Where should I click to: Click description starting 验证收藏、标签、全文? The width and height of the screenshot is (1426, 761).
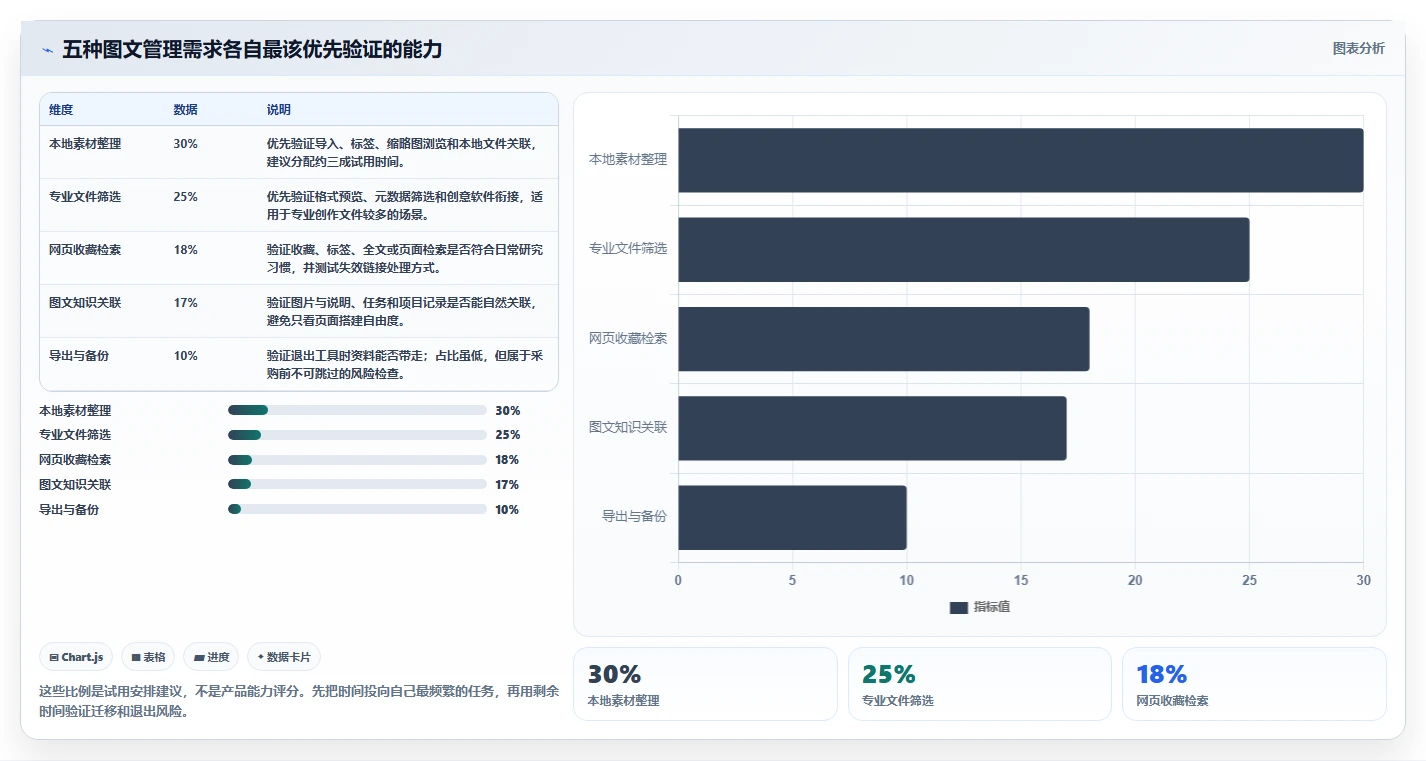point(405,258)
